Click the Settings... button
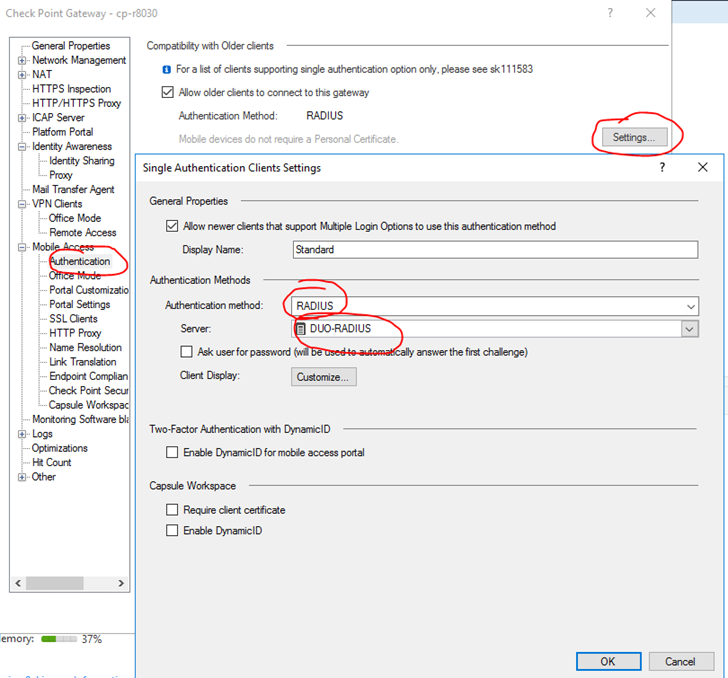The image size is (728, 678). (x=634, y=137)
